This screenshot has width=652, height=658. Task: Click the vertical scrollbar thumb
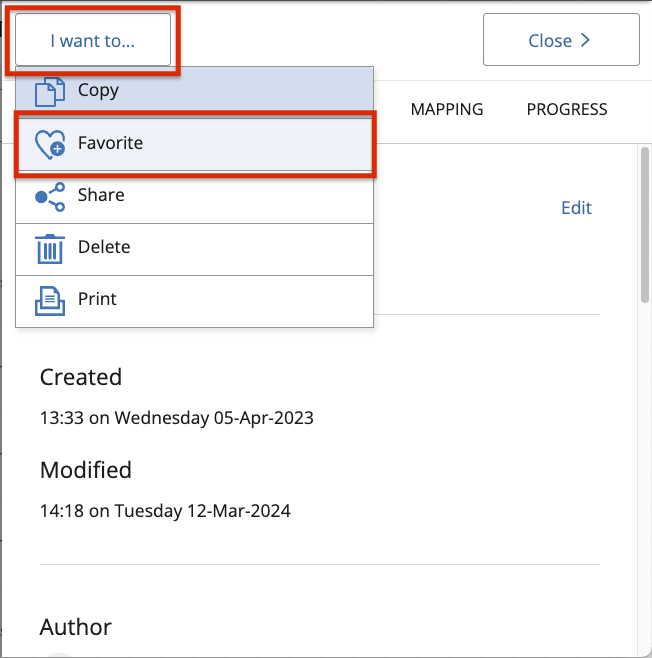pos(645,225)
